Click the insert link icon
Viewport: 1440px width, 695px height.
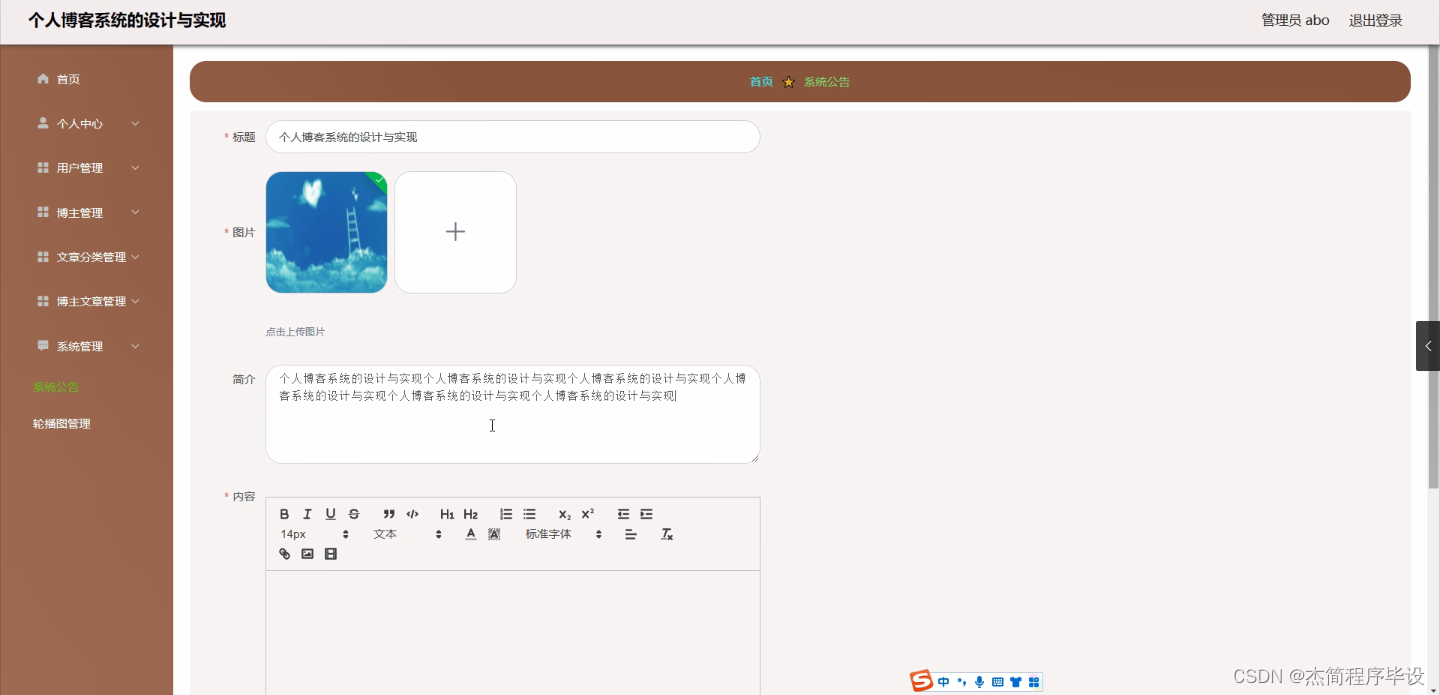[283, 553]
